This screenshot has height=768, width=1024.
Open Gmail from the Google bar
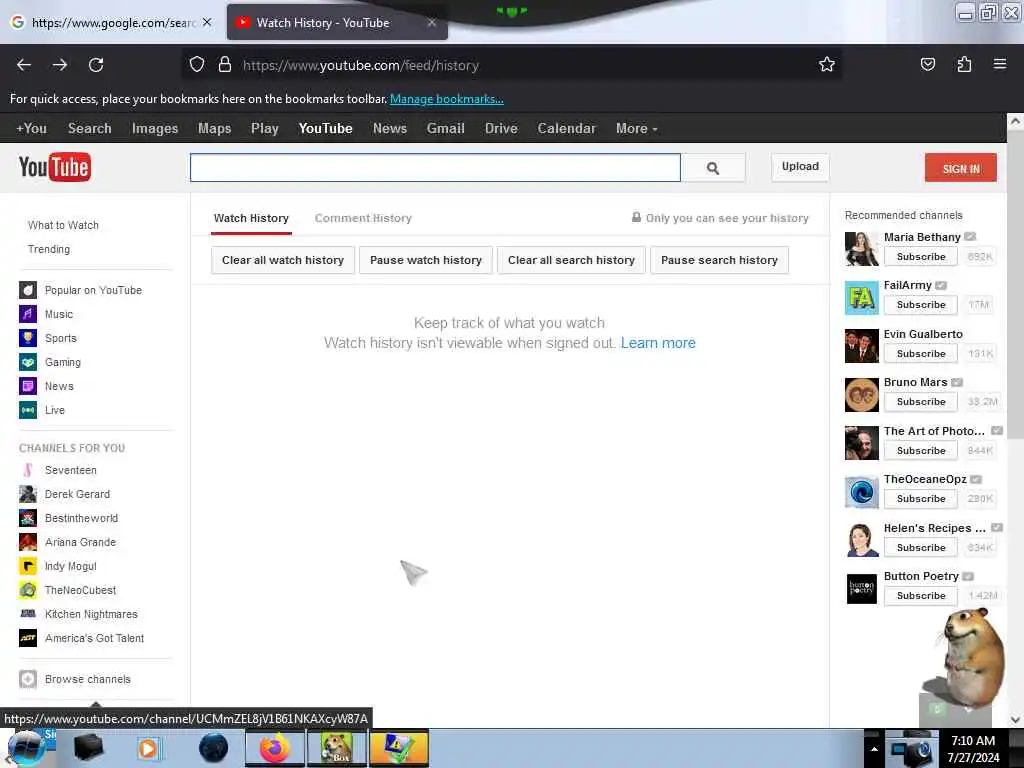pos(445,129)
